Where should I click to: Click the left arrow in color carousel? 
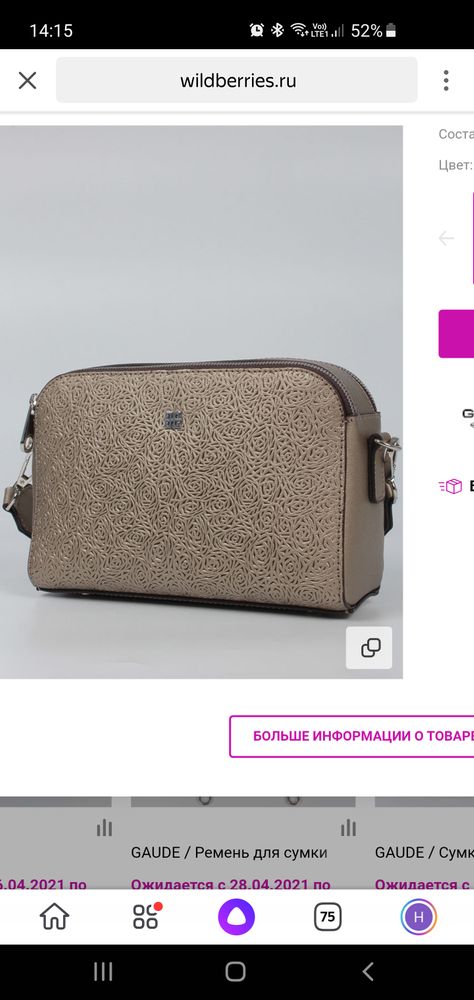click(x=446, y=239)
